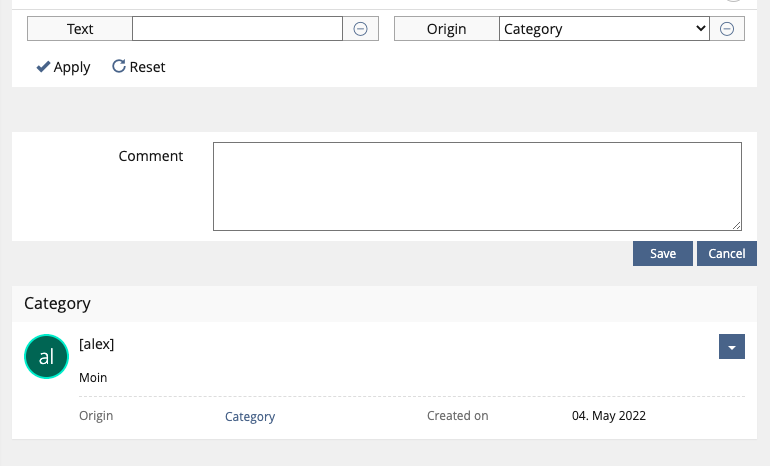Remove the Origin filter with its minus icon
This screenshot has height=466, width=770.
tap(727, 29)
